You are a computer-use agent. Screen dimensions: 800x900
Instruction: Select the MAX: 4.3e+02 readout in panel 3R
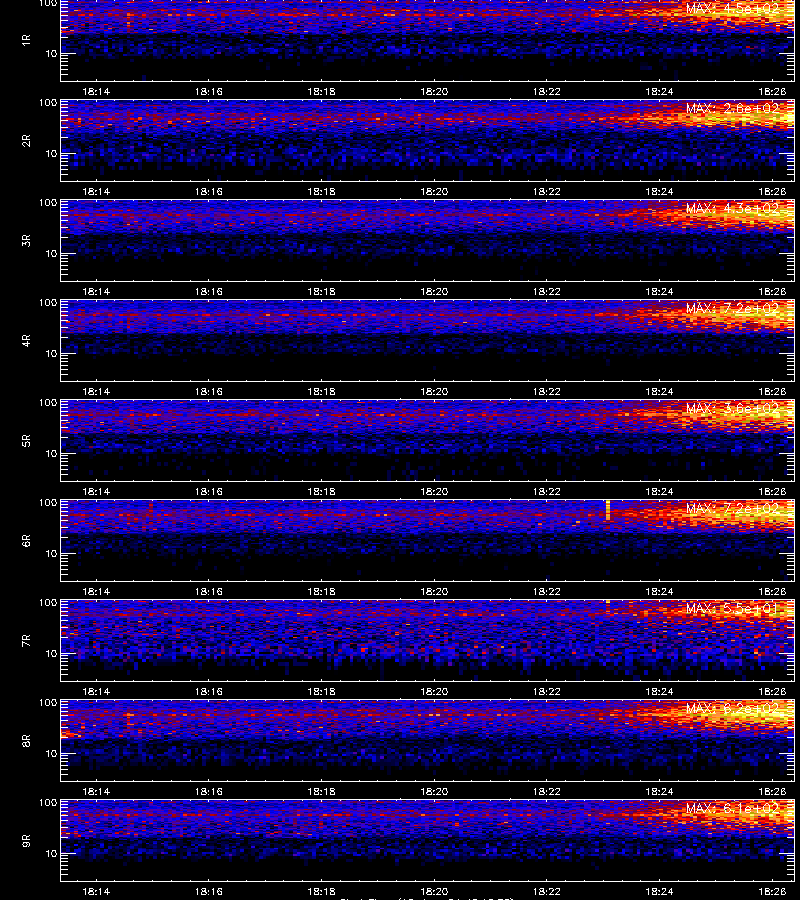[x=732, y=208]
